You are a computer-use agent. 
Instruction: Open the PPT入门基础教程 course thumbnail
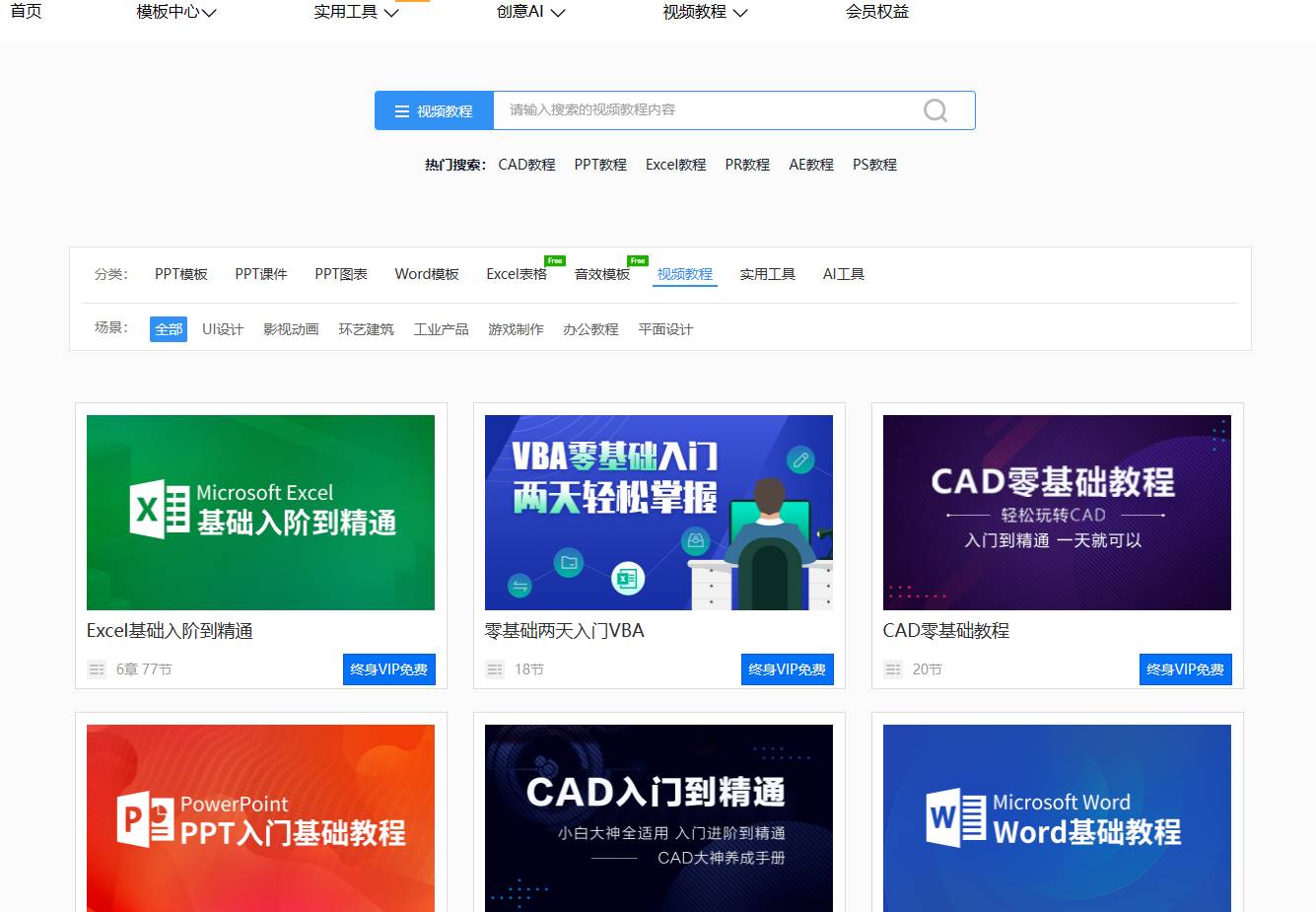[260, 818]
